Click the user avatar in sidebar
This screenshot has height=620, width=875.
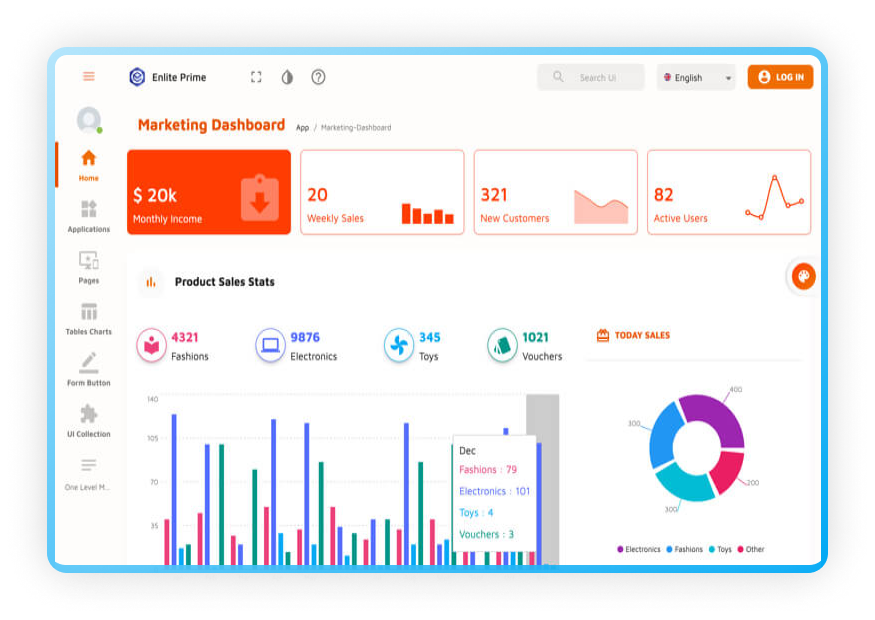[x=89, y=120]
